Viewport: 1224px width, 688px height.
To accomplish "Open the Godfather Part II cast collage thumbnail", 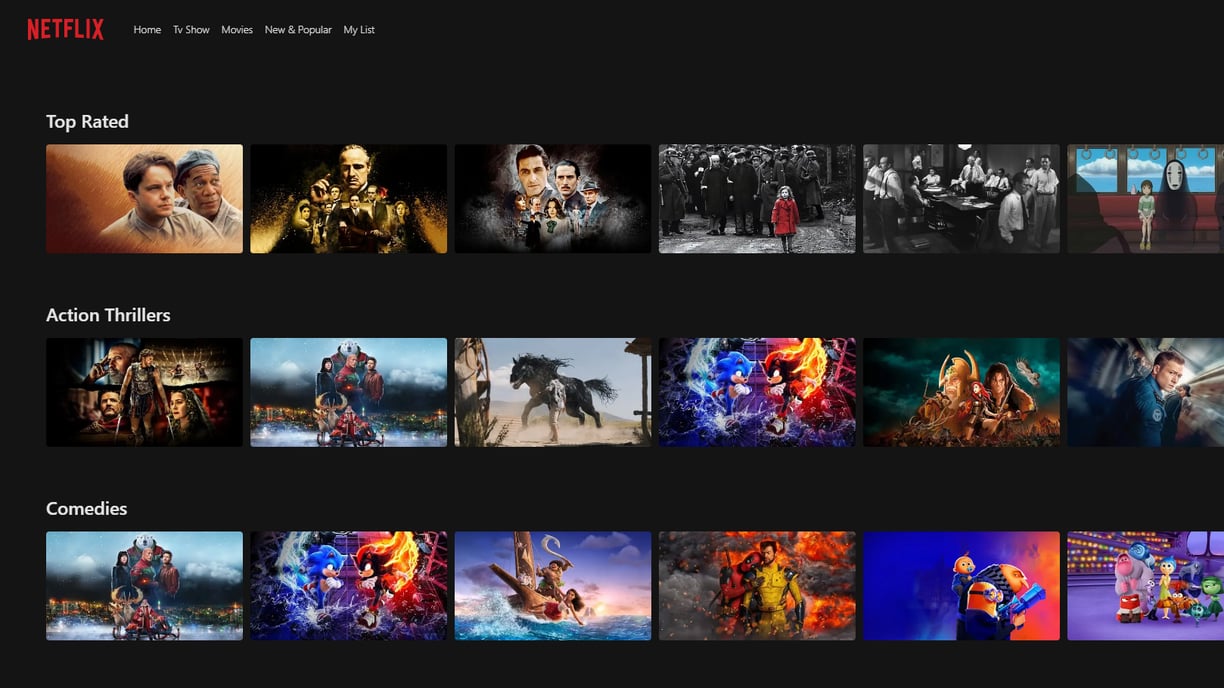I will click(553, 199).
